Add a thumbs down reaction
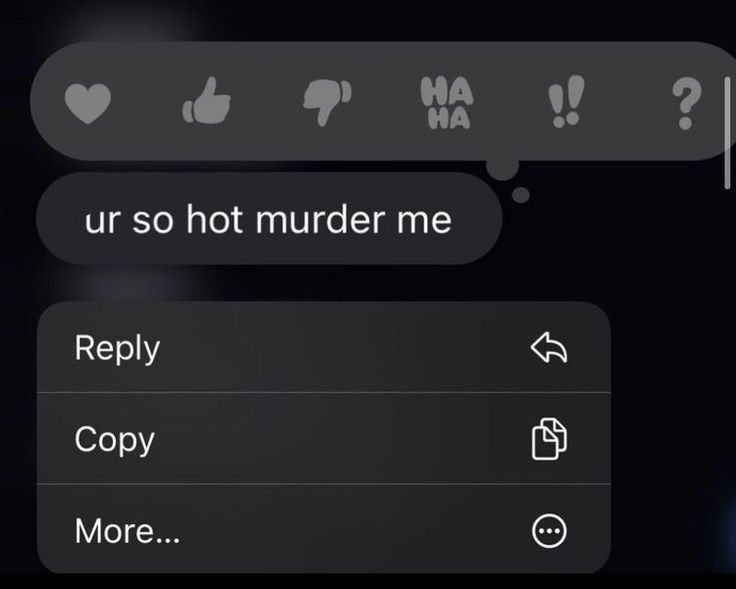The image size is (736, 589). tap(327, 103)
